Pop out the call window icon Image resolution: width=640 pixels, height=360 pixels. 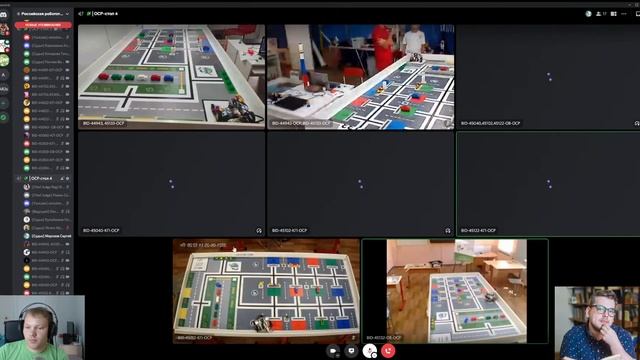tap(637, 14)
